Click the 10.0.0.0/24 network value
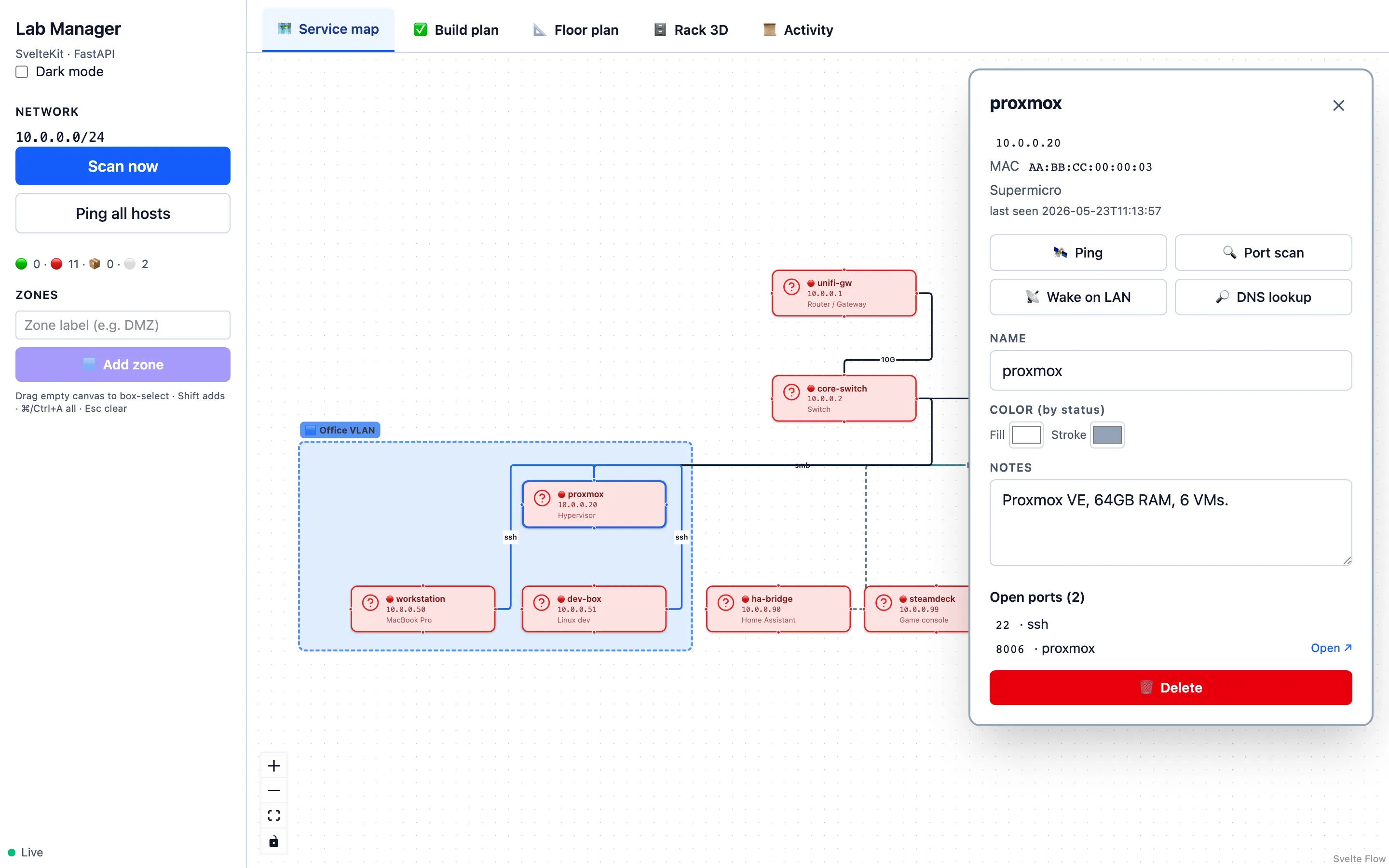 tap(60, 137)
